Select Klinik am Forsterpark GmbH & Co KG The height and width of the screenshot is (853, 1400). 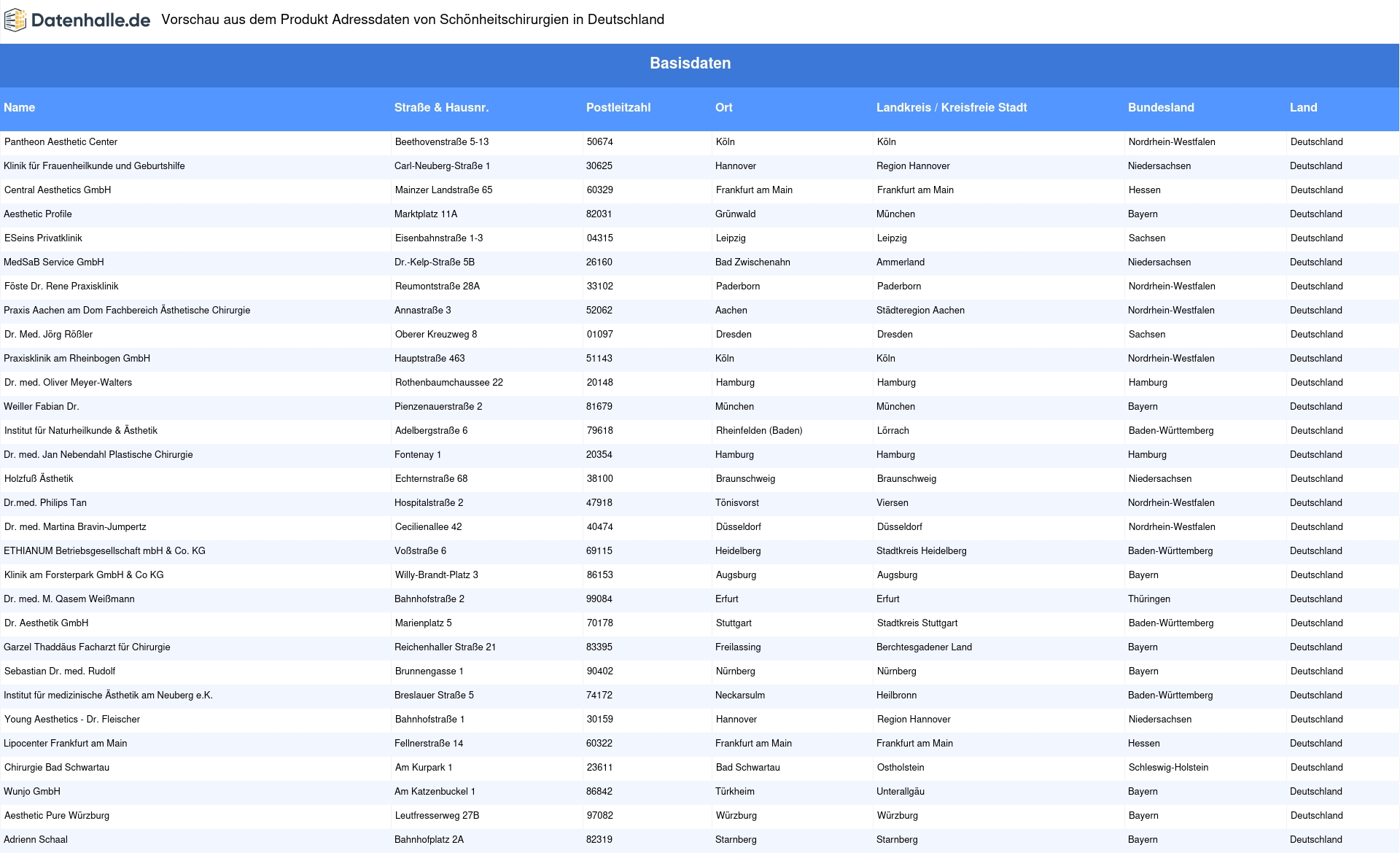(x=84, y=574)
